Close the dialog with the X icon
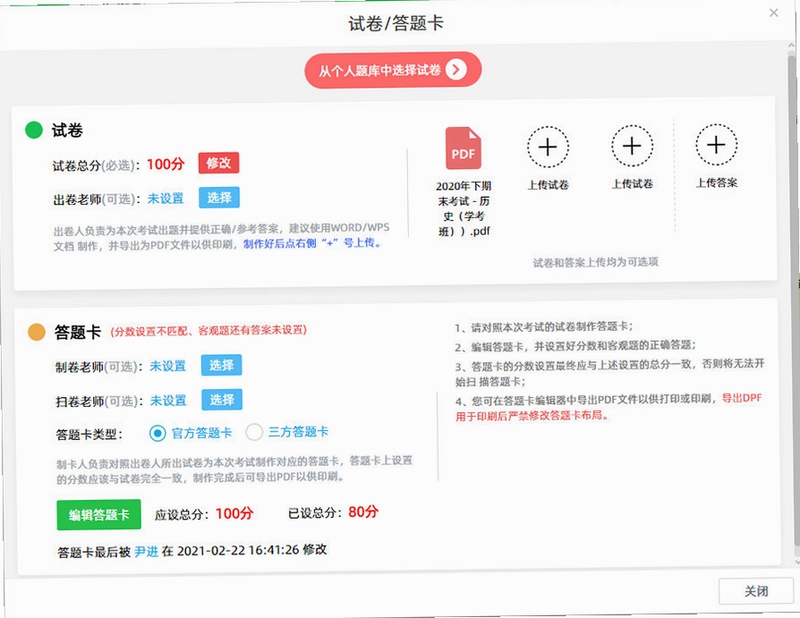The width and height of the screenshot is (800, 618). (x=773, y=13)
